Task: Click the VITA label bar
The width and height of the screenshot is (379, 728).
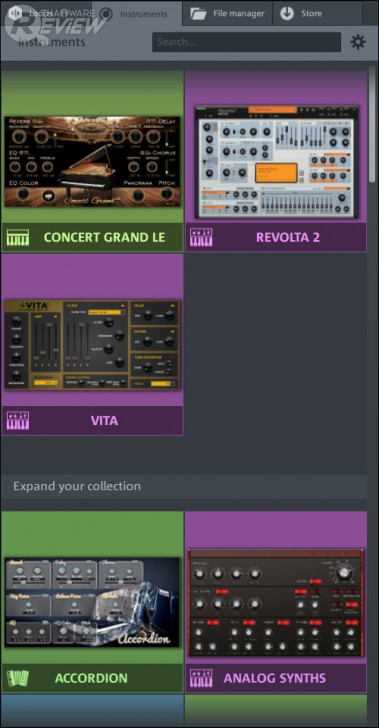Action: pos(92,421)
